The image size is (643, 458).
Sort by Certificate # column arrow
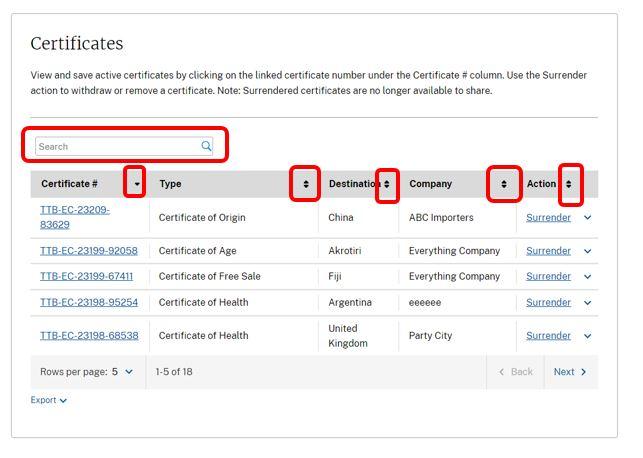click(137, 184)
